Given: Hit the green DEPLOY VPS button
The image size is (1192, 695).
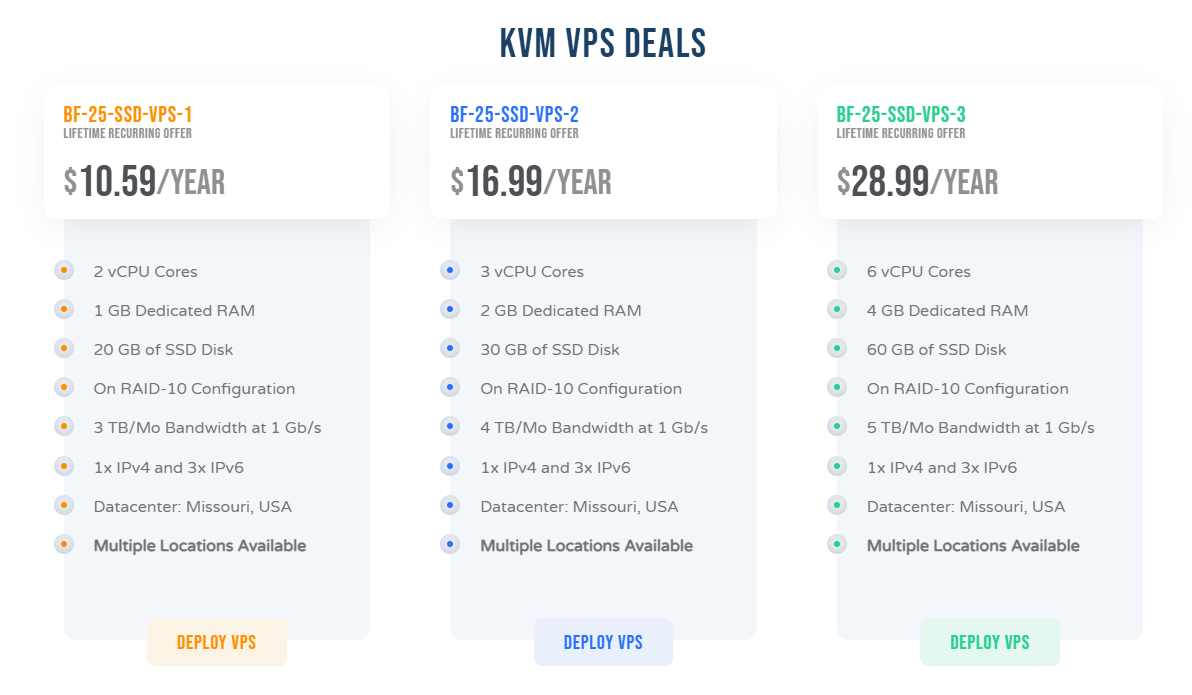Looking at the screenshot, I should tap(989, 642).
